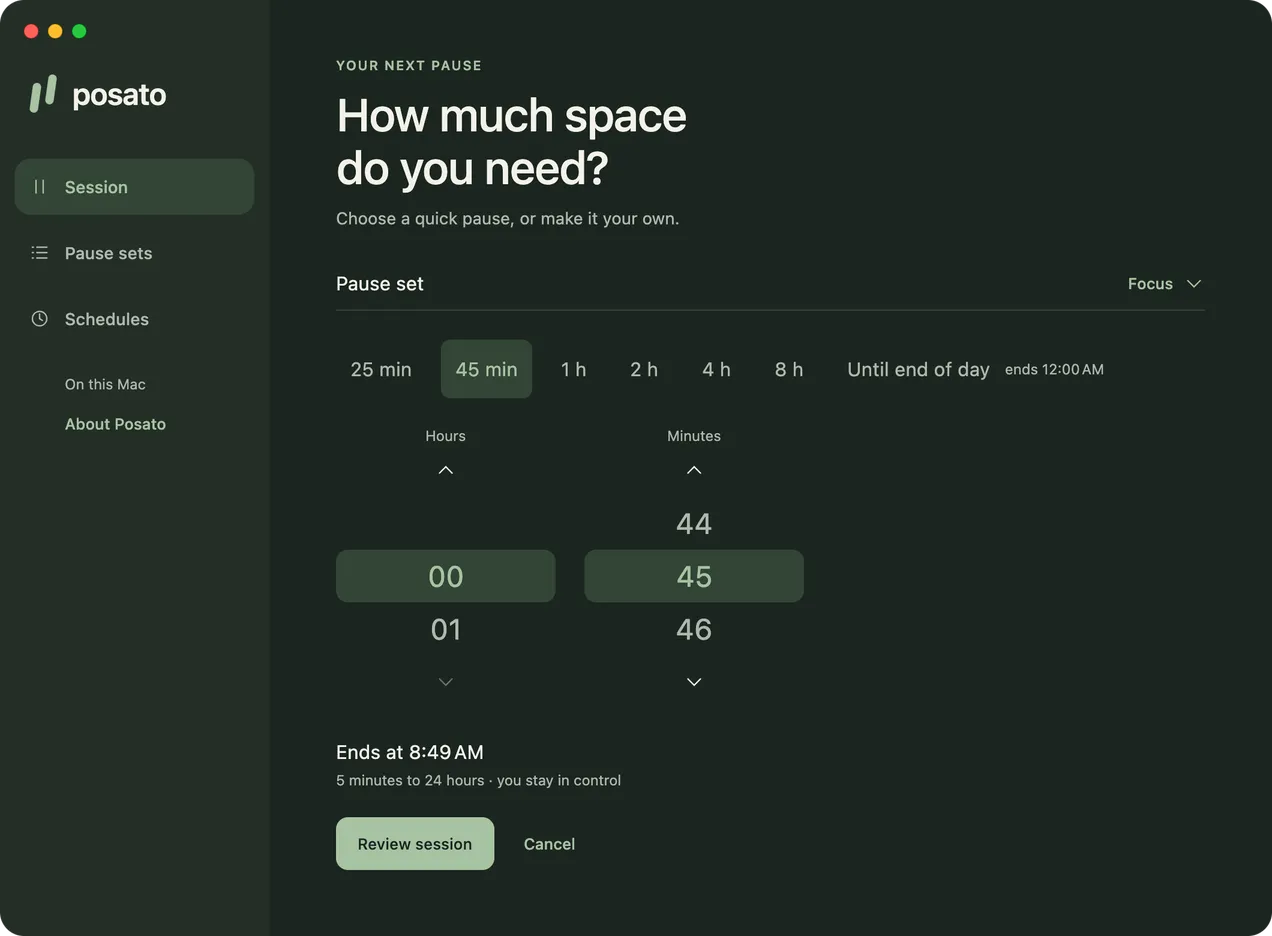Choose the 2 h pause preset
The width and height of the screenshot is (1272, 936).
point(644,369)
